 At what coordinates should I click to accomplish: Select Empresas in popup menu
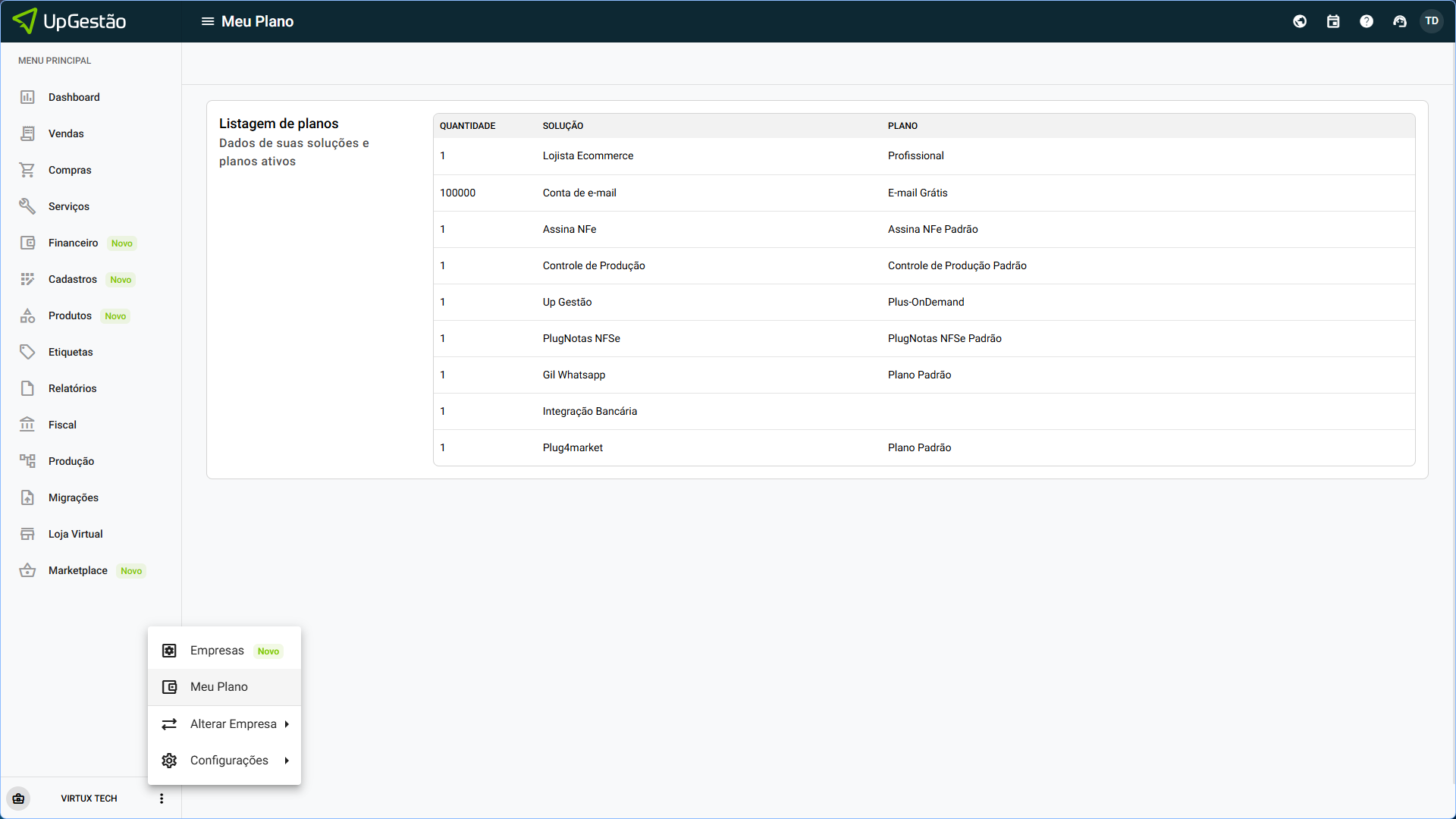(x=217, y=651)
